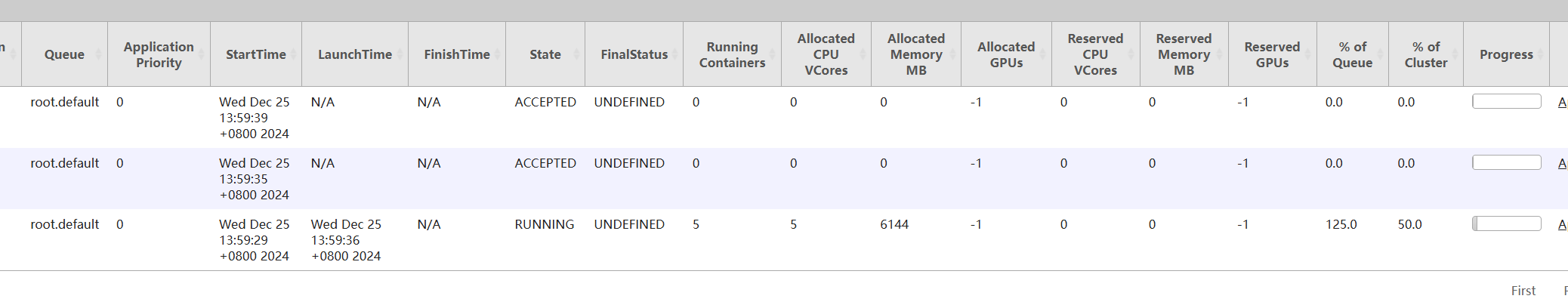Sort by Allocated GPUs column

pos(1006,54)
